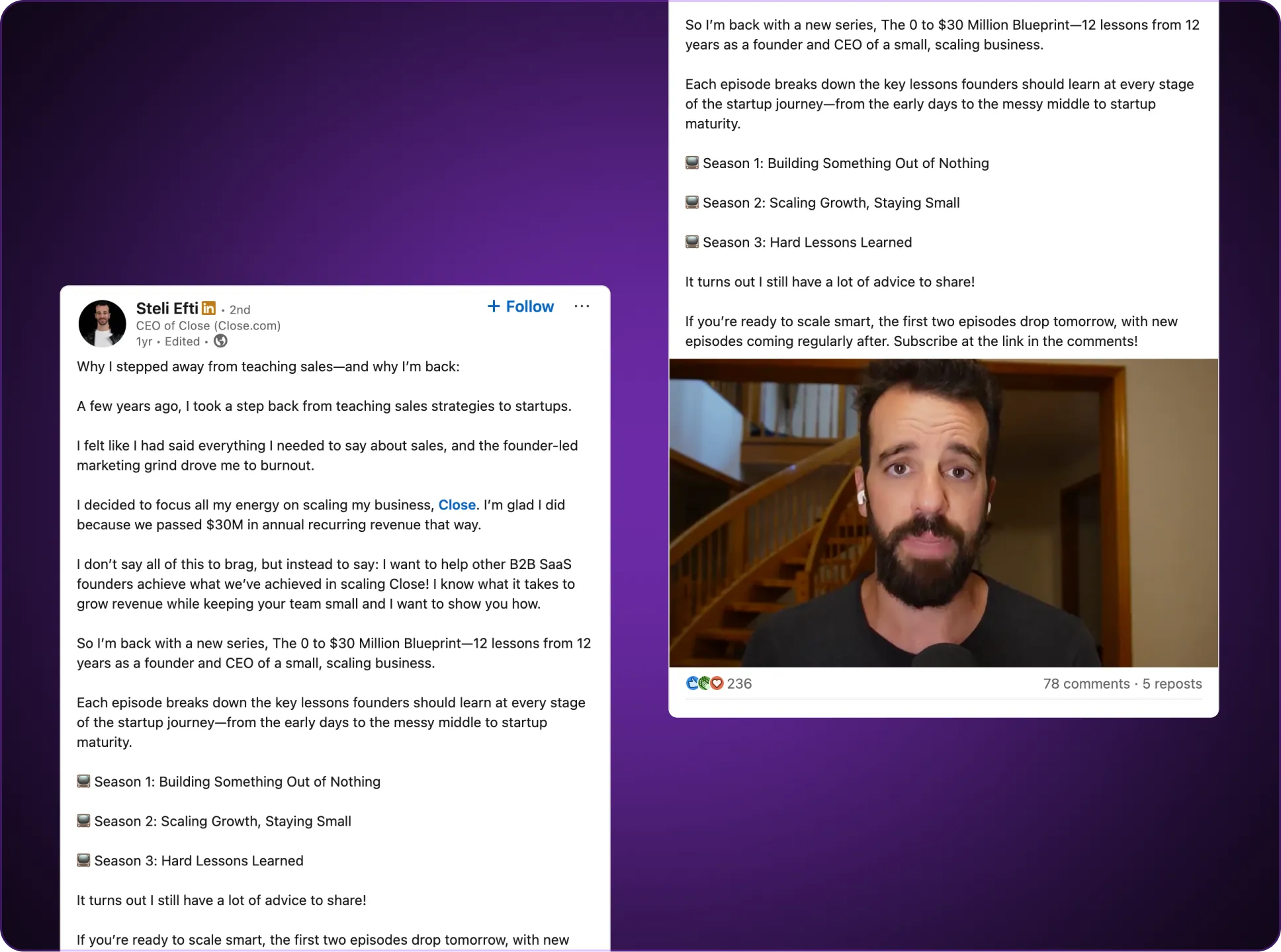Play the video of the bearded man
The image size is (1281, 952).
tap(944, 513)
